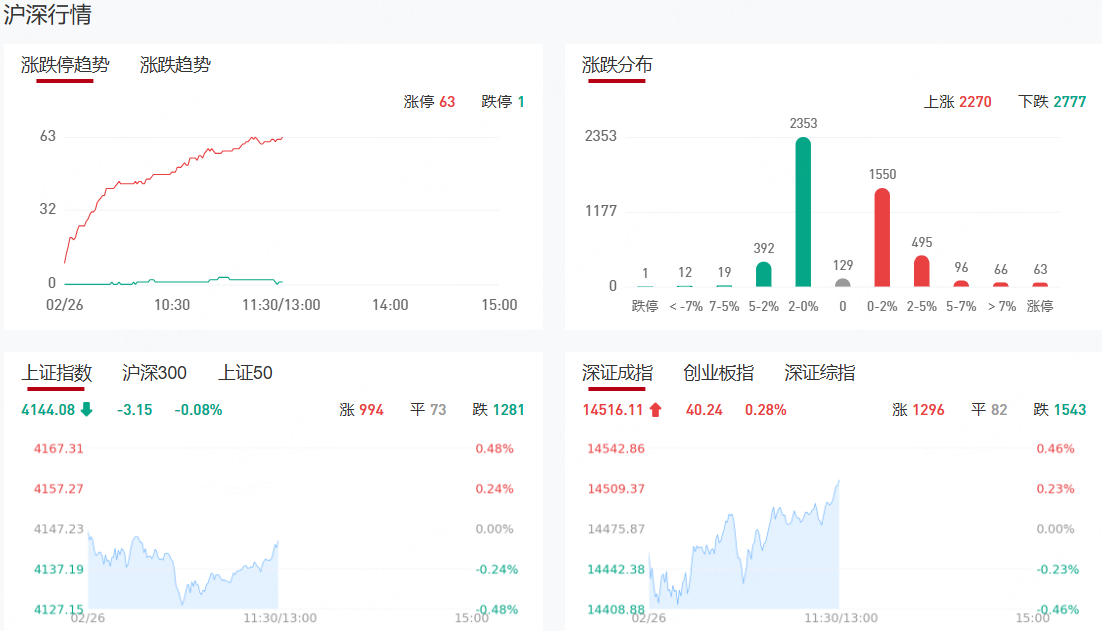The image size is (1102, 631).
Task: Click the tallest green 2-0% bar
Action: [x=803, y=212]
